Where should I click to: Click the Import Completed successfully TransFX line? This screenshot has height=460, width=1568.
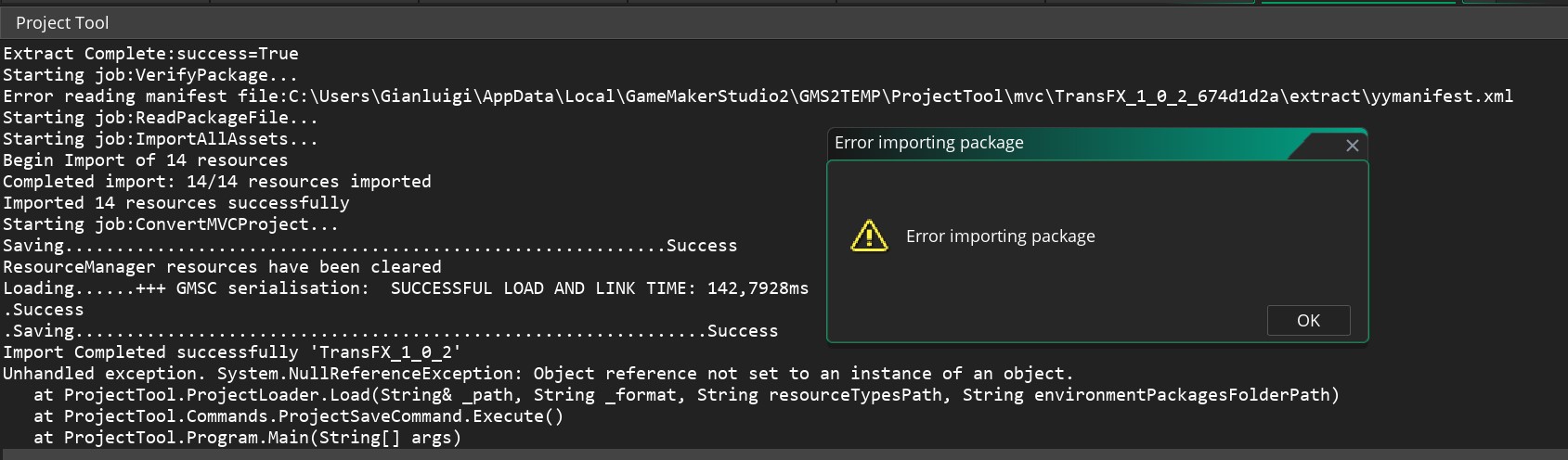232,351
